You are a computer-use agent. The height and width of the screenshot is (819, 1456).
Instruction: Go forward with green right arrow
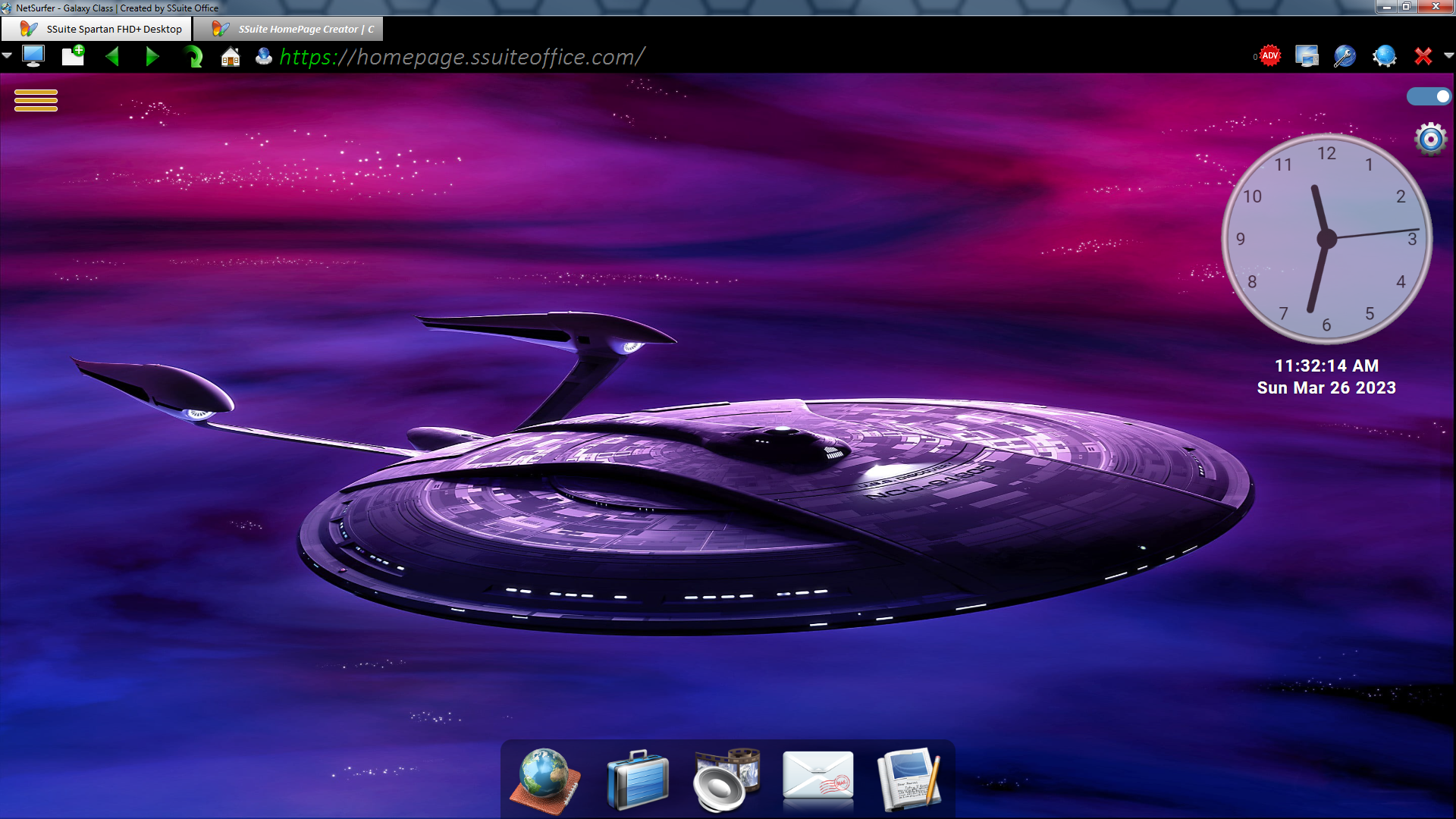pyautogui.click(x=152, y=57)
